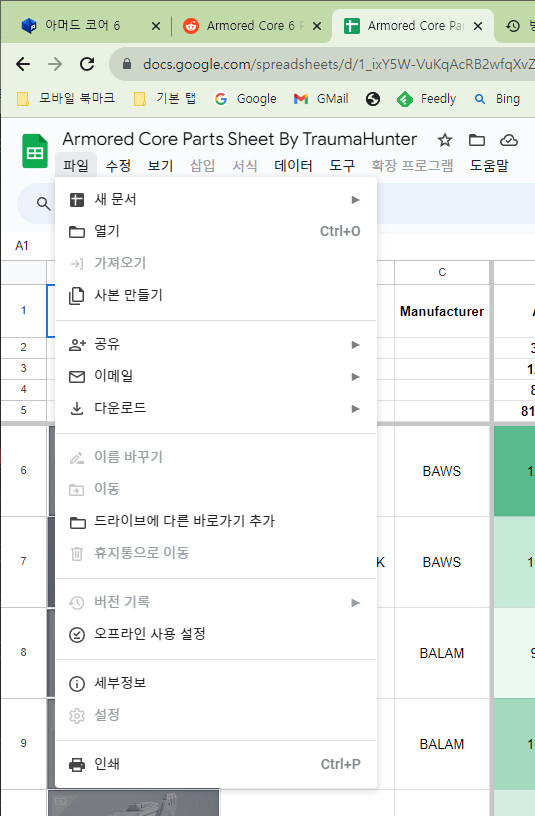
Task: Click the toolbar search magnifier icon
Action: pyautogui.click(x=44, y=204)
